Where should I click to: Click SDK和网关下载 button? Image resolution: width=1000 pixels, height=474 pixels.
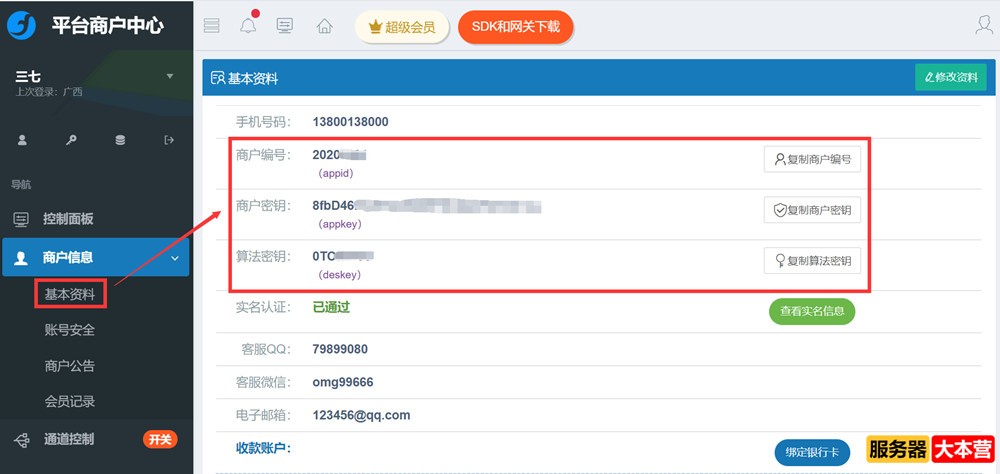[515, 28]
